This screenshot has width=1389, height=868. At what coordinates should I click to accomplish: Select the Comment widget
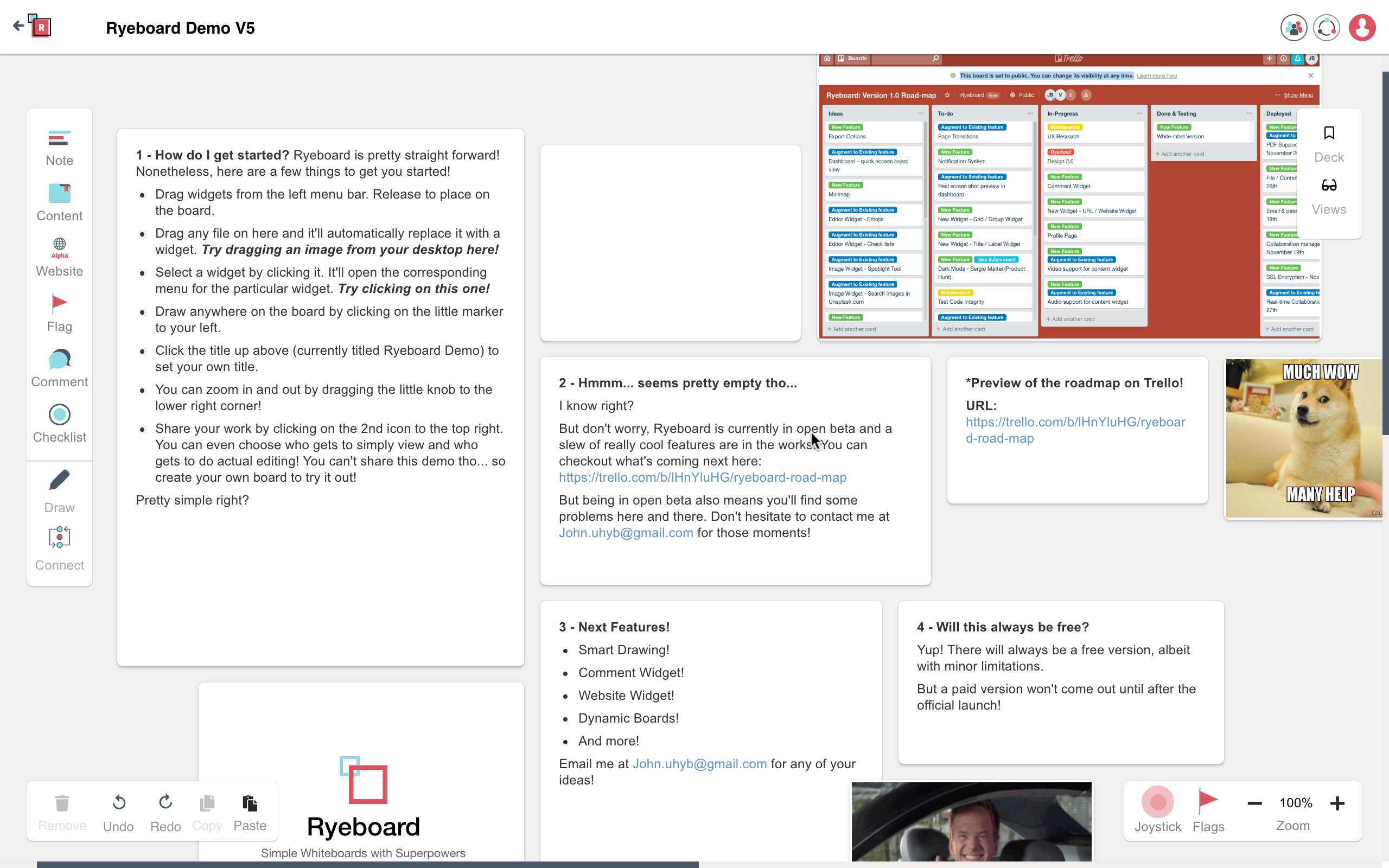(59, 369)
